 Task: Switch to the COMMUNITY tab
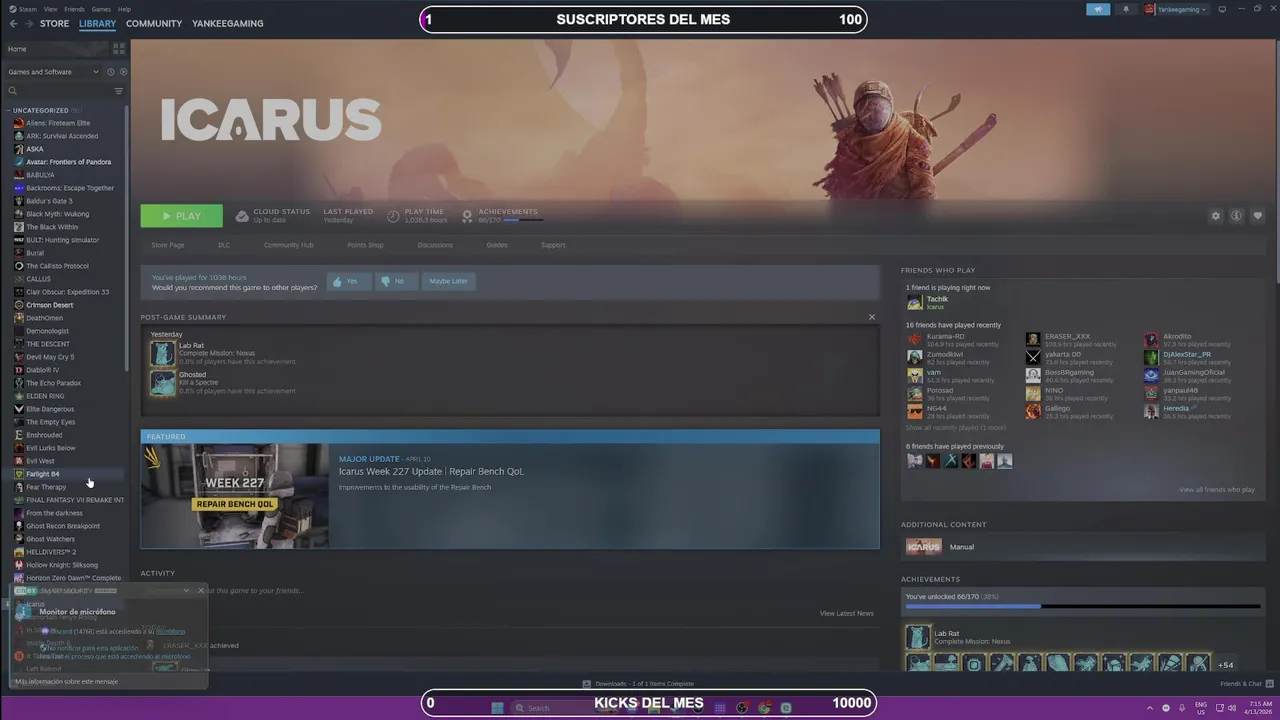(154, 23)
